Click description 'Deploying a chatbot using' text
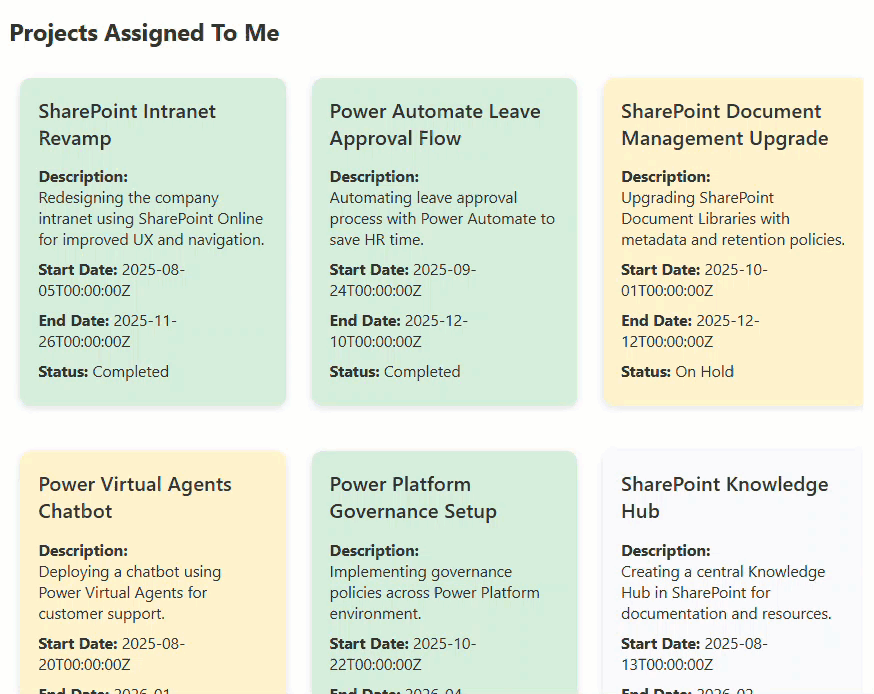This screenshot has width=874, height=694. pos(130,593)
